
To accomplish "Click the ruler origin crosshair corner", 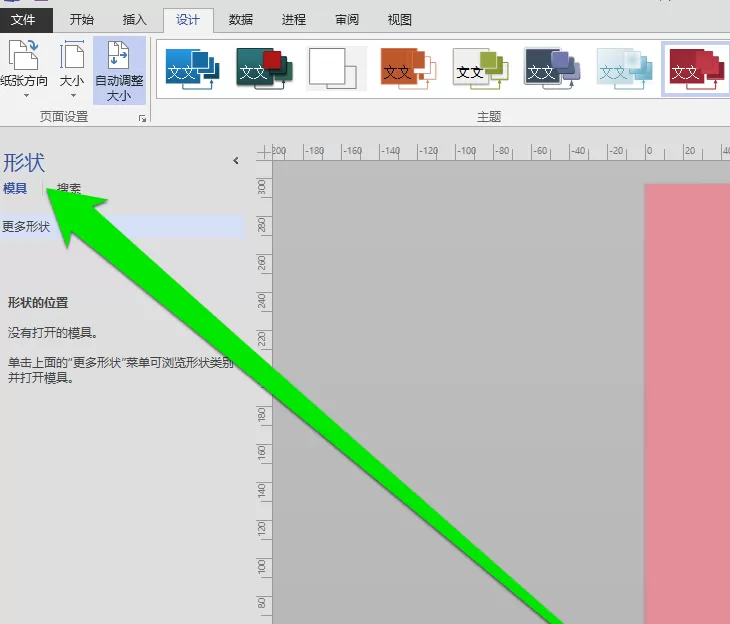I will coord(264,152).
